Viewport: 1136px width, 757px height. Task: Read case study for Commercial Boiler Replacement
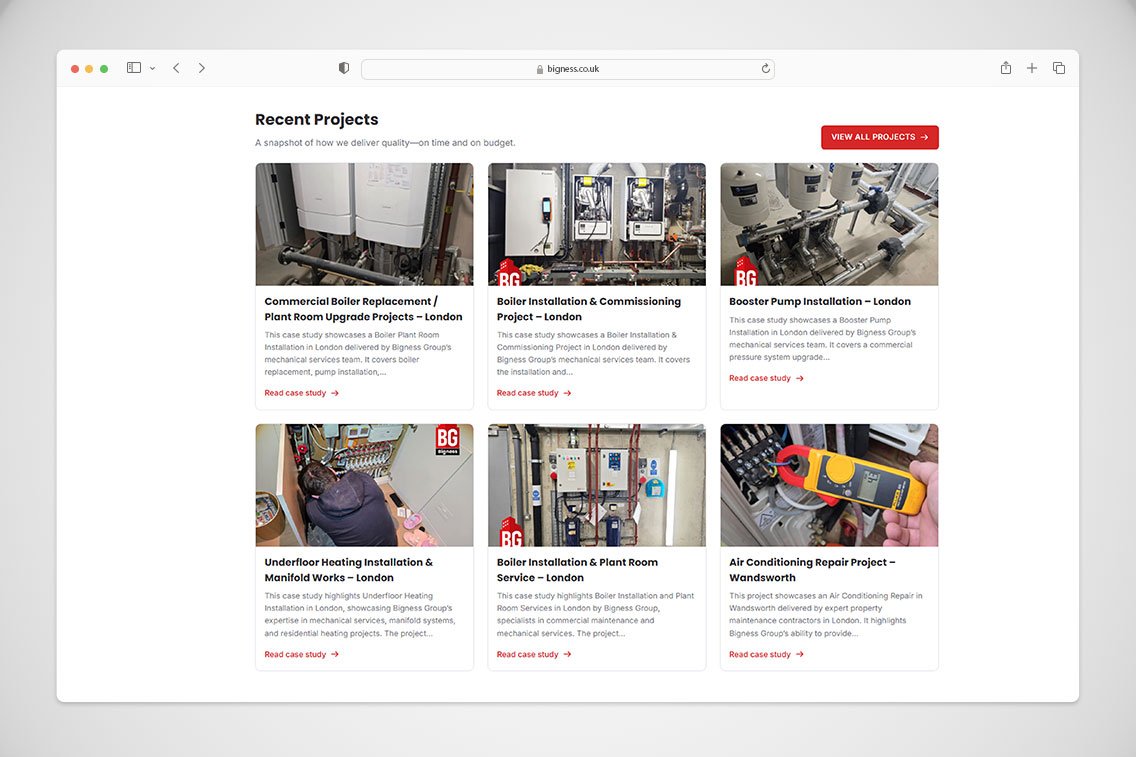[301, 393]
